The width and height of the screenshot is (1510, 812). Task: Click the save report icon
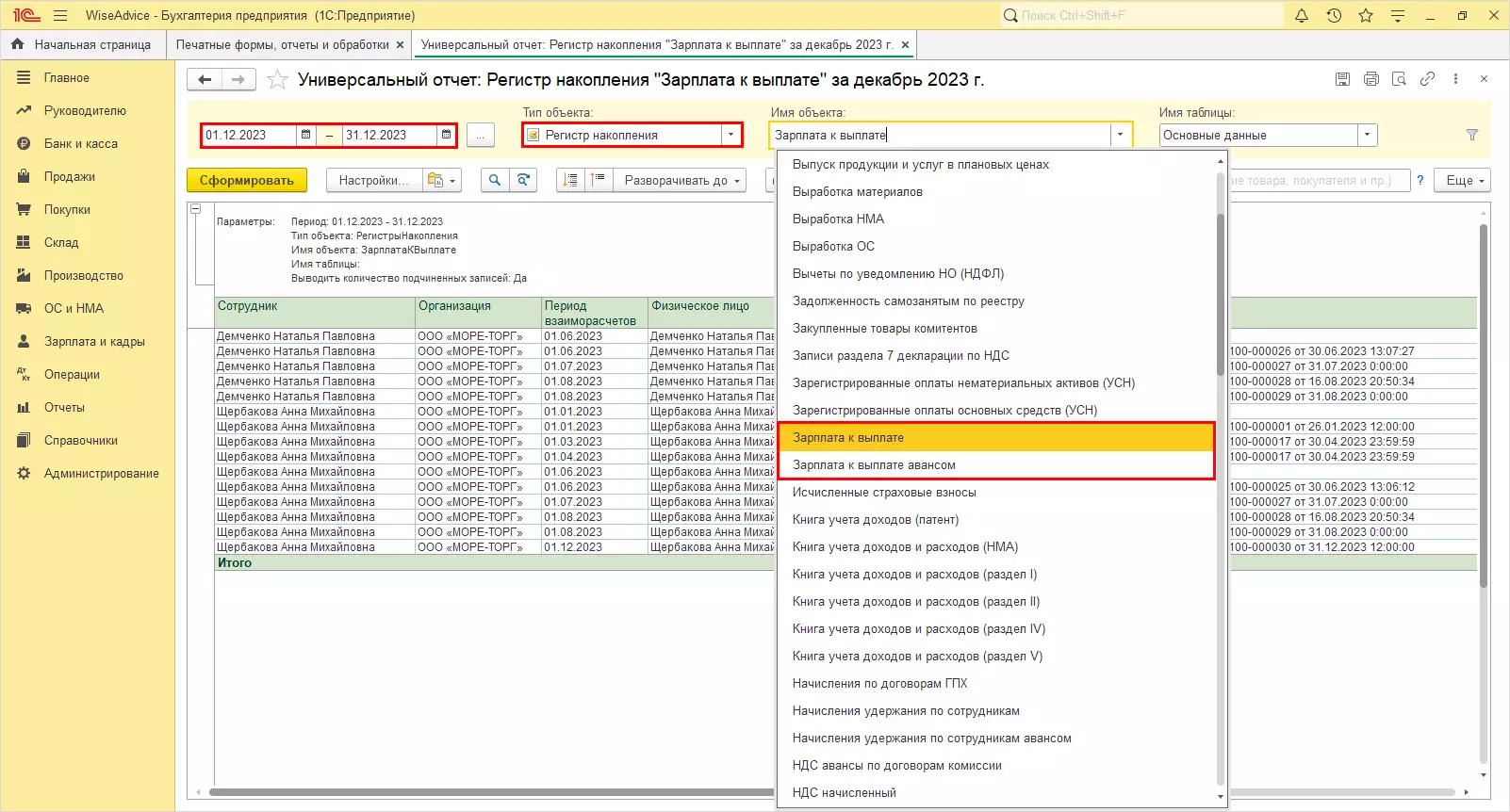point(1342,79)
